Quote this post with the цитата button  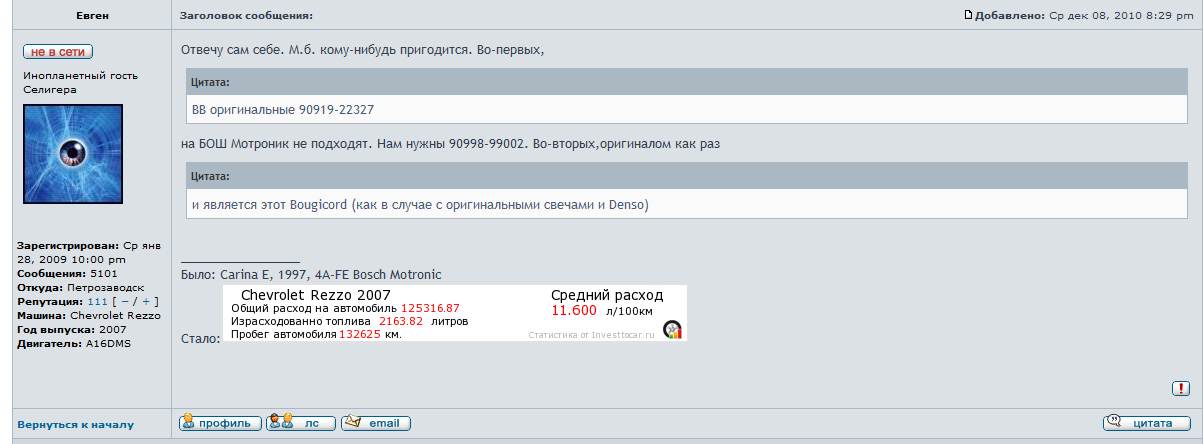point(1146,423)
